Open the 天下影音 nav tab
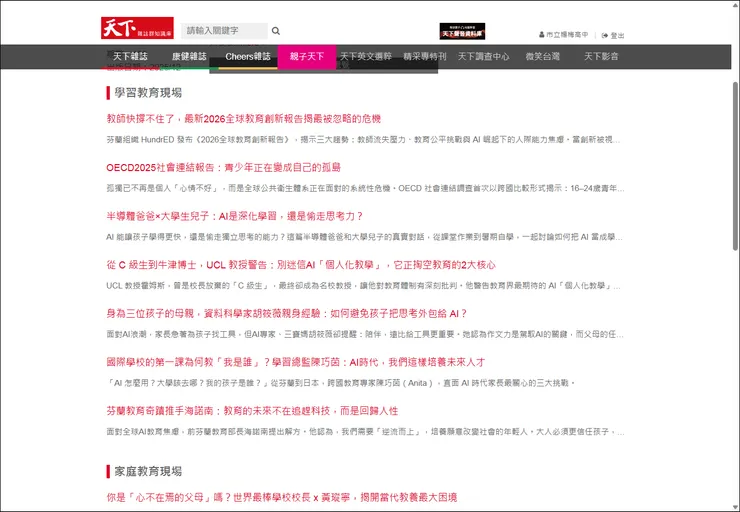Viewport: 740px width, 512px height. tap(601, 57)
